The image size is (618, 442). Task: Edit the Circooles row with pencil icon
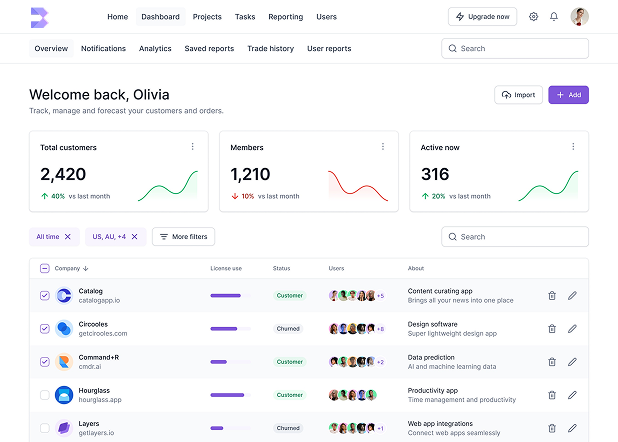click(x=572, y=328)
